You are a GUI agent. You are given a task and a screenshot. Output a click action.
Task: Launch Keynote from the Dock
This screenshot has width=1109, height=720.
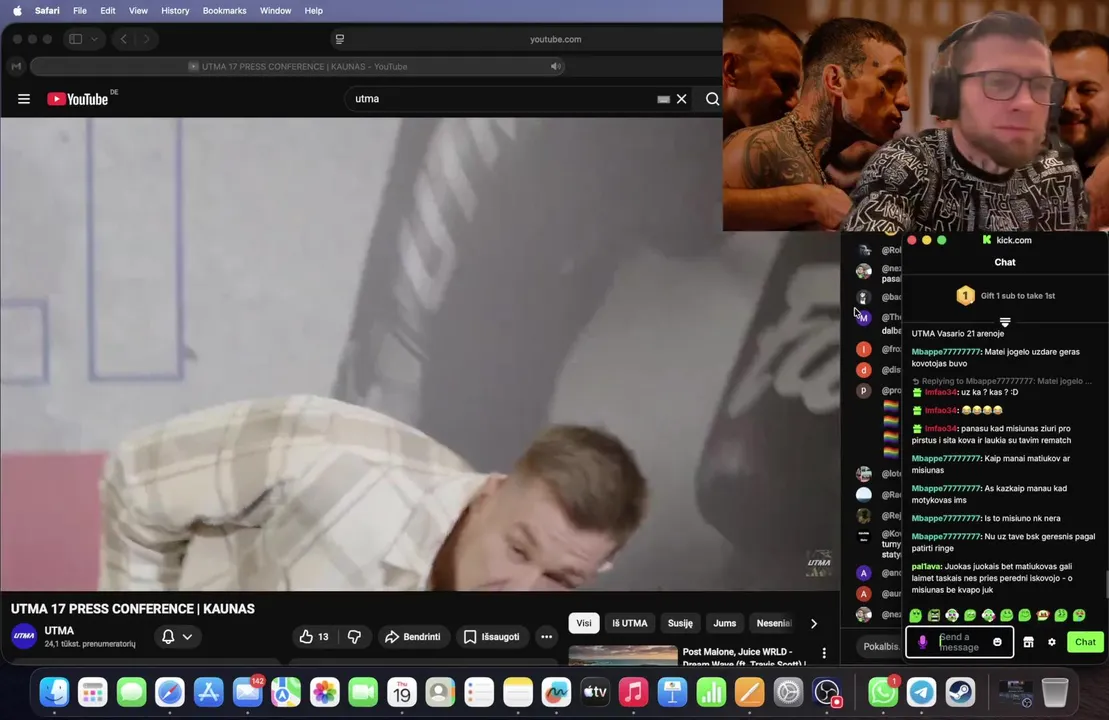tap(672, 692)
